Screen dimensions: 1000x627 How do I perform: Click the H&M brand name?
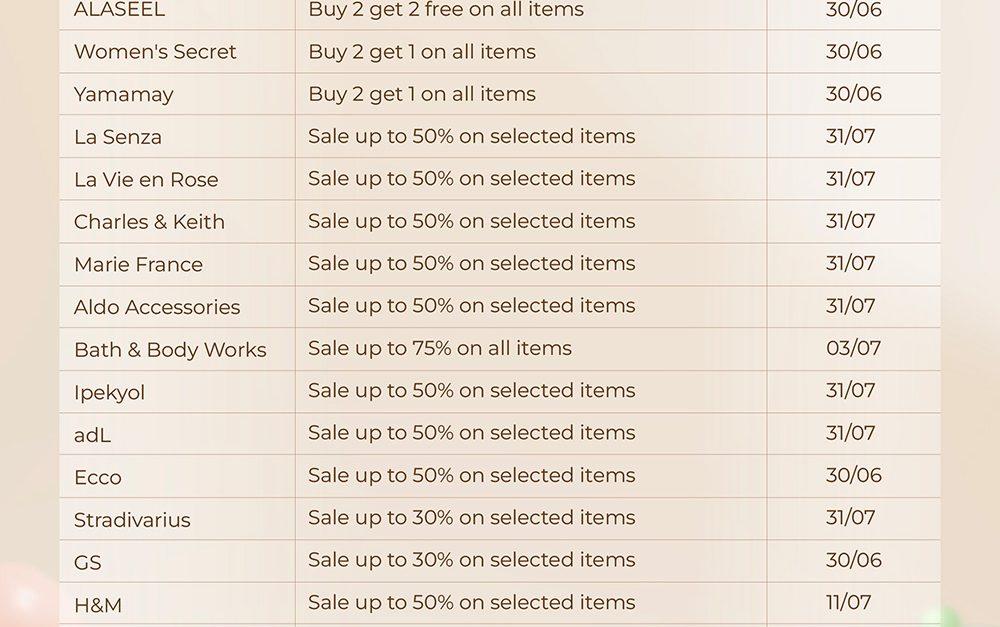tap(98, 605)
